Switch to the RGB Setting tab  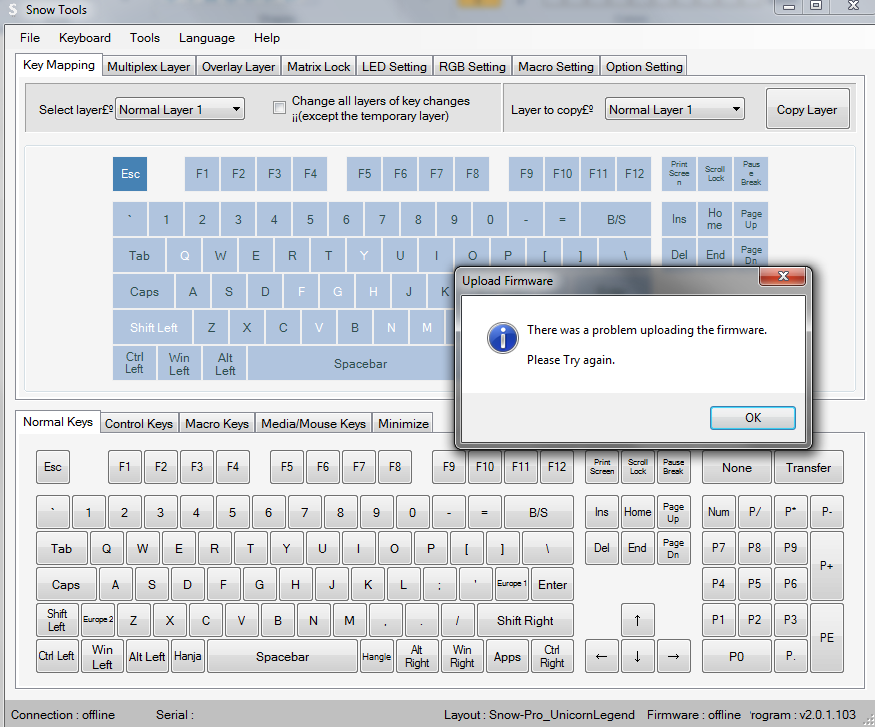pos(472,67)
